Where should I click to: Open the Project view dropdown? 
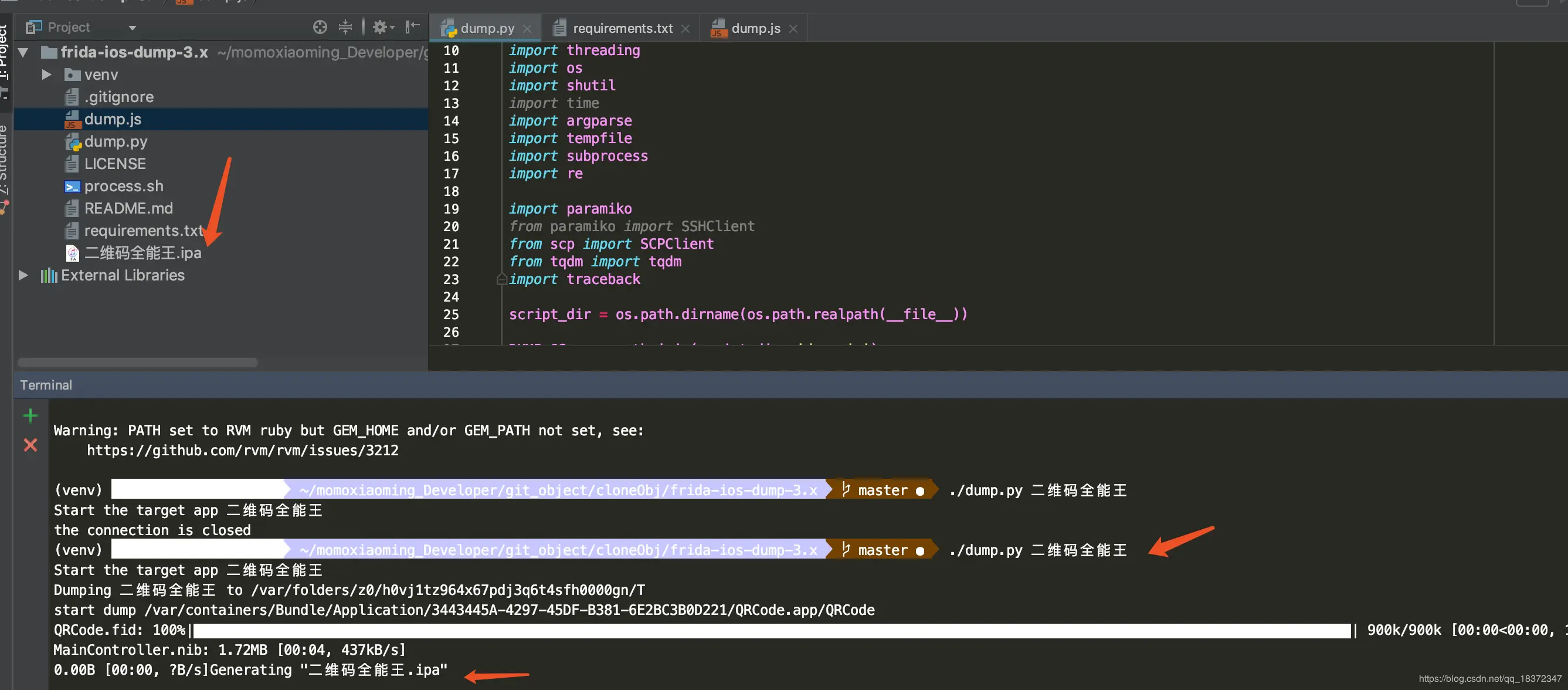click(132, 28)
